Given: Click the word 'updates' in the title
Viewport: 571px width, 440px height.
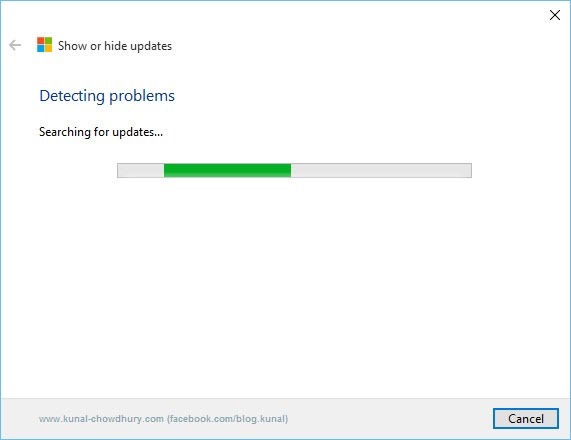Looking at the screenshot, I should (x=151, y=46).
